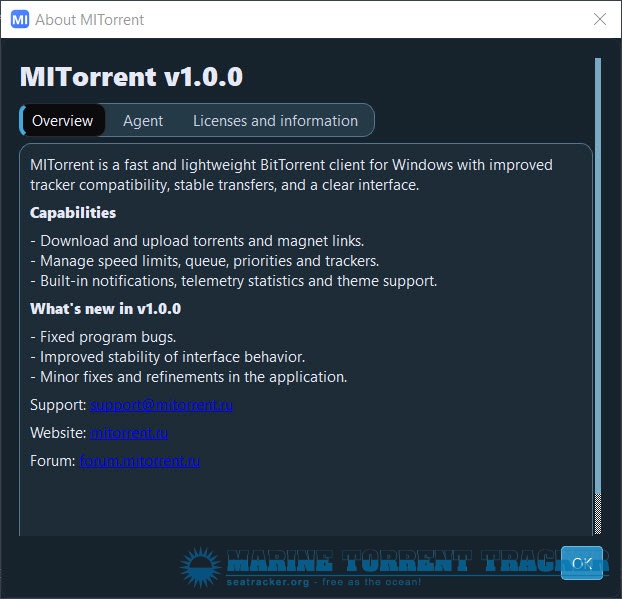Viewport: 622px width, 599px height.
Task: Click the About MITorrent title bar text
Action: [x=90, y=20]
